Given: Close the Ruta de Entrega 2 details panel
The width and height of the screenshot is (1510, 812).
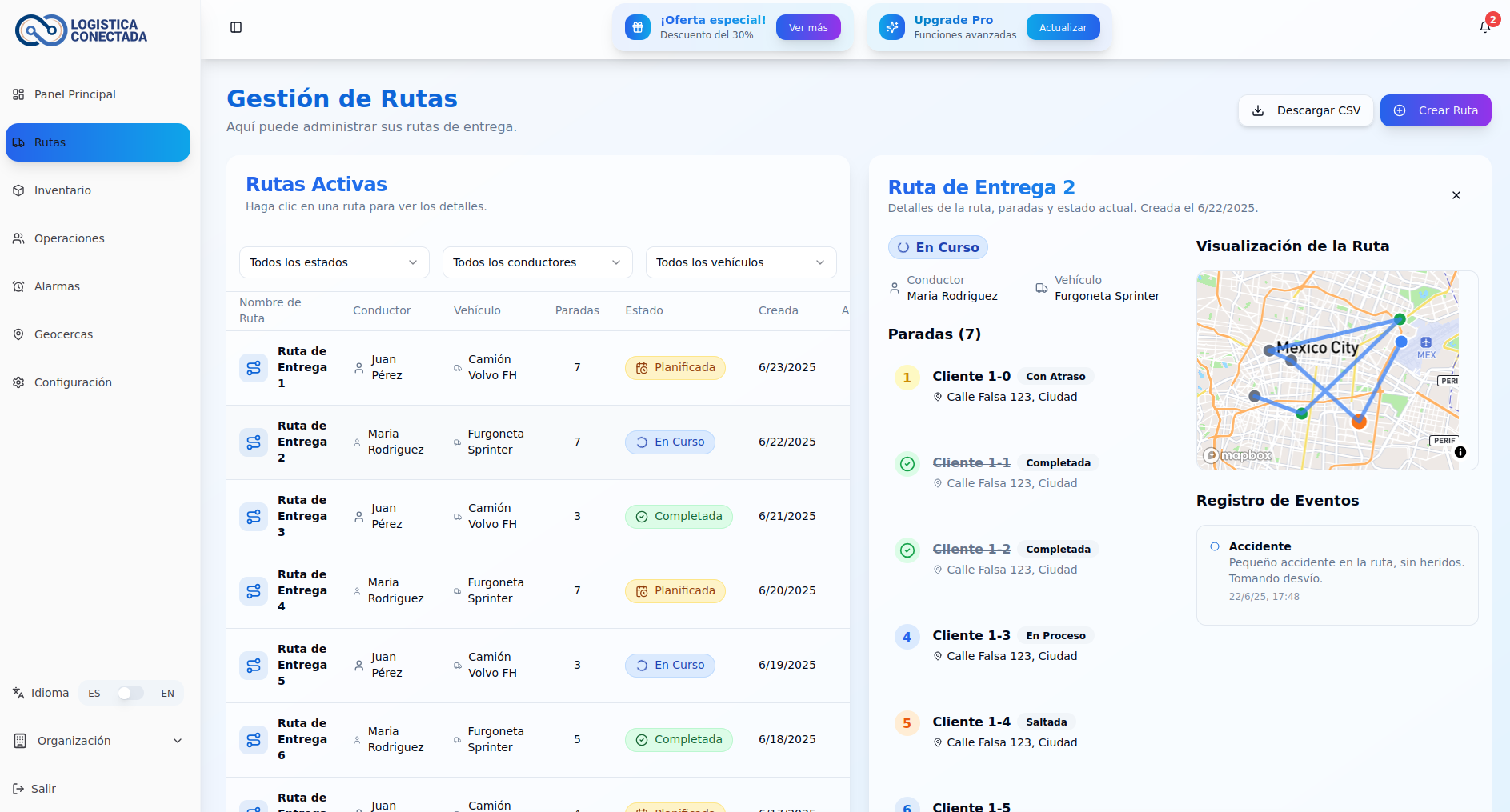Looking at the screenshot, I should [x=1456, y=195].
